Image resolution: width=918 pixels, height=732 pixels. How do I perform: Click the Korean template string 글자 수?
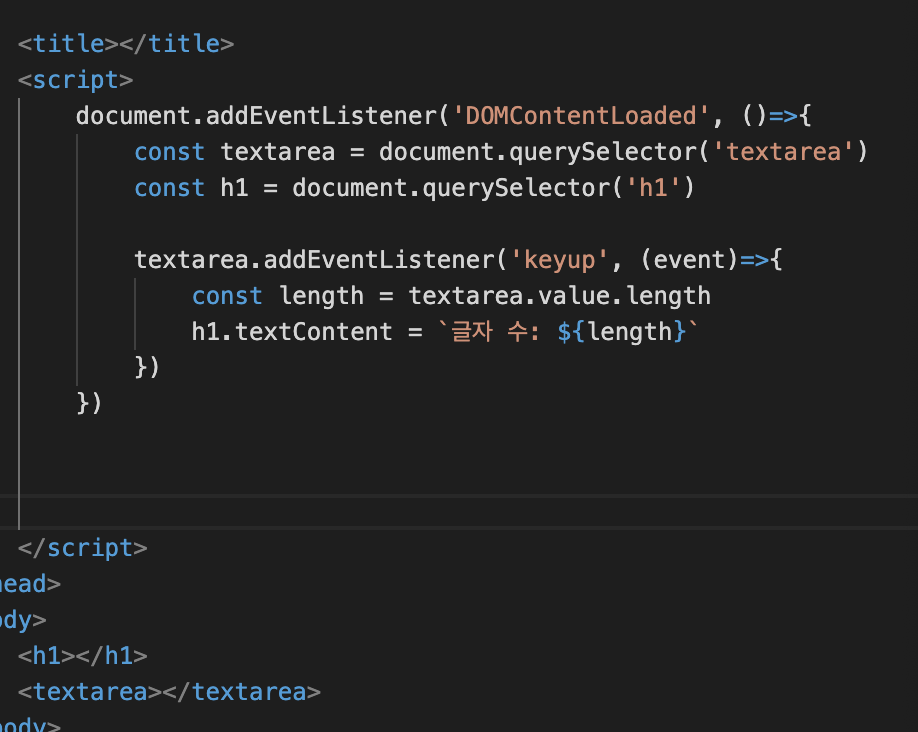(x=495, y=332)
